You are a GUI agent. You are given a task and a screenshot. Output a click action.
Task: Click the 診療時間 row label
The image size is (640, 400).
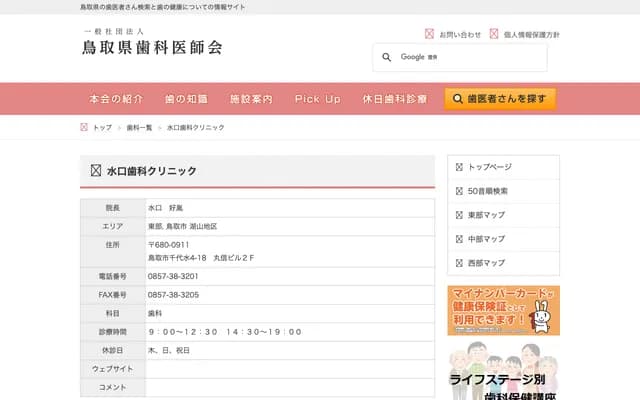[113, 332]
